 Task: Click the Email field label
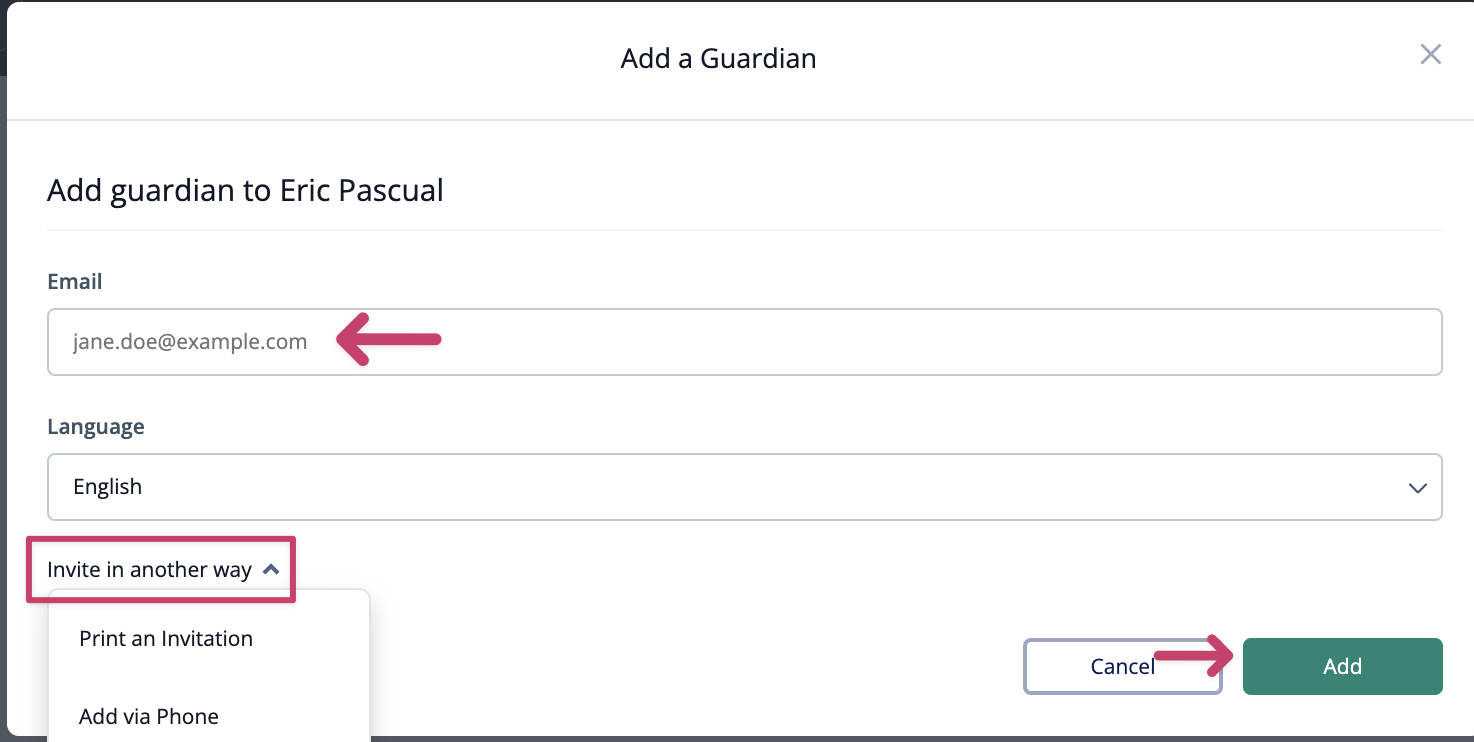[75, 282]
